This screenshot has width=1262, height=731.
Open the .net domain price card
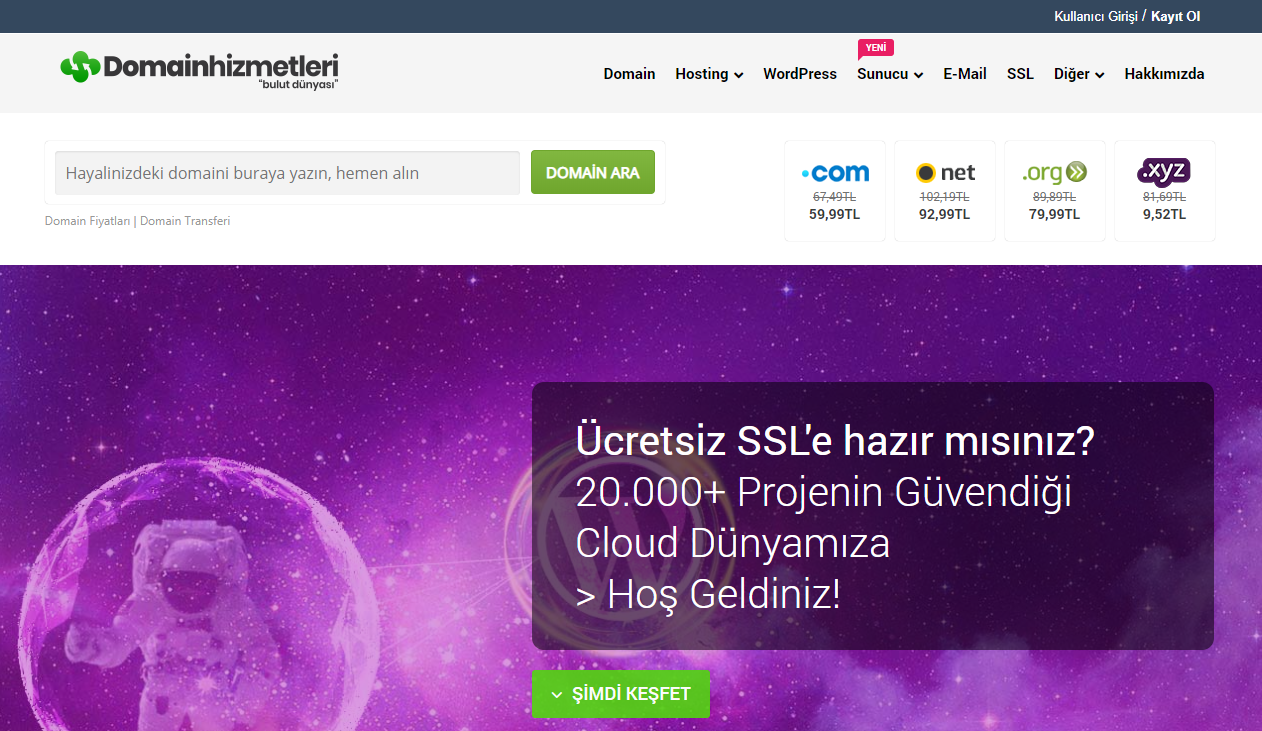[945, 191]
